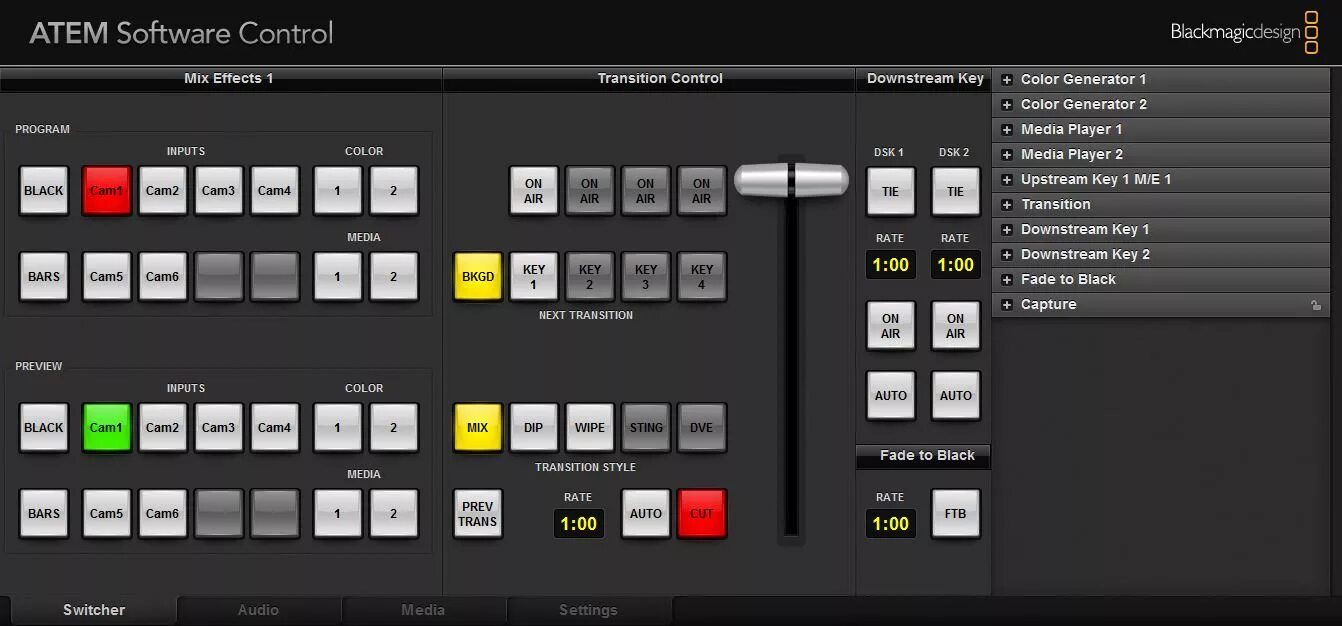
Task: Expand Downstream Key 2 palette
Action: (x=1161, y=254)
